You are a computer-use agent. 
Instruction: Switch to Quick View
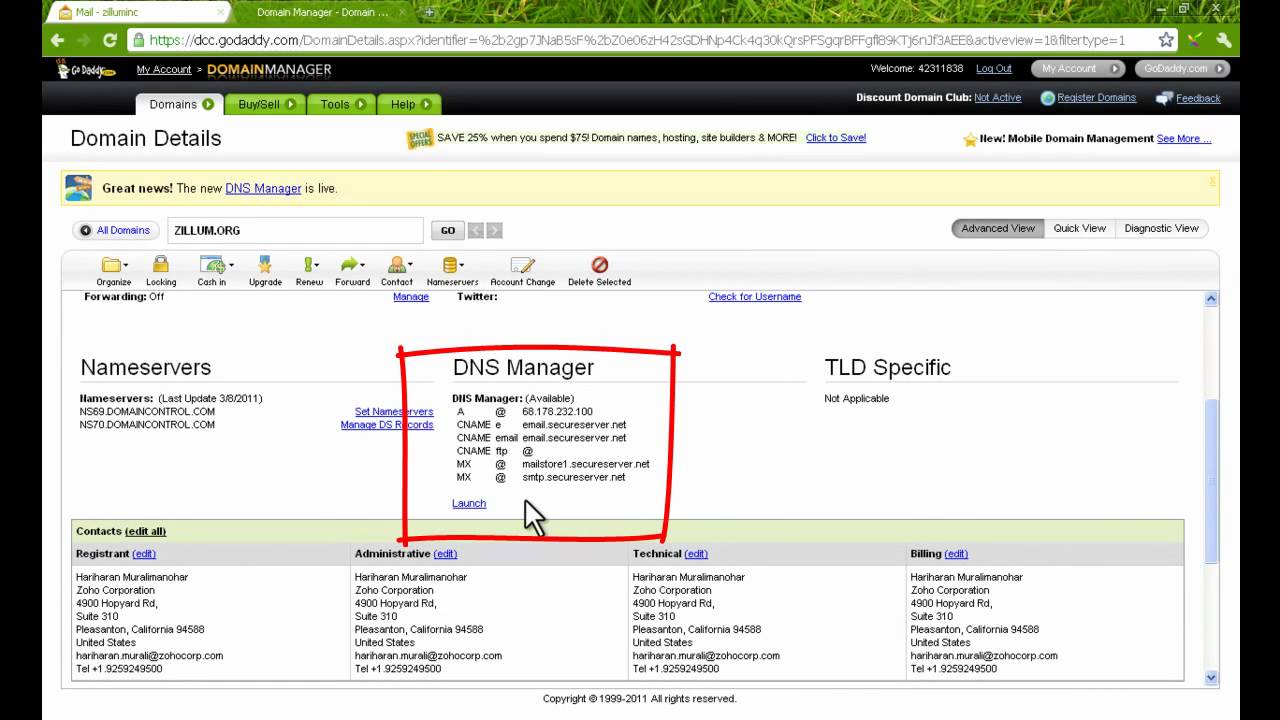pyautogui.click(x=1080, y=228)
